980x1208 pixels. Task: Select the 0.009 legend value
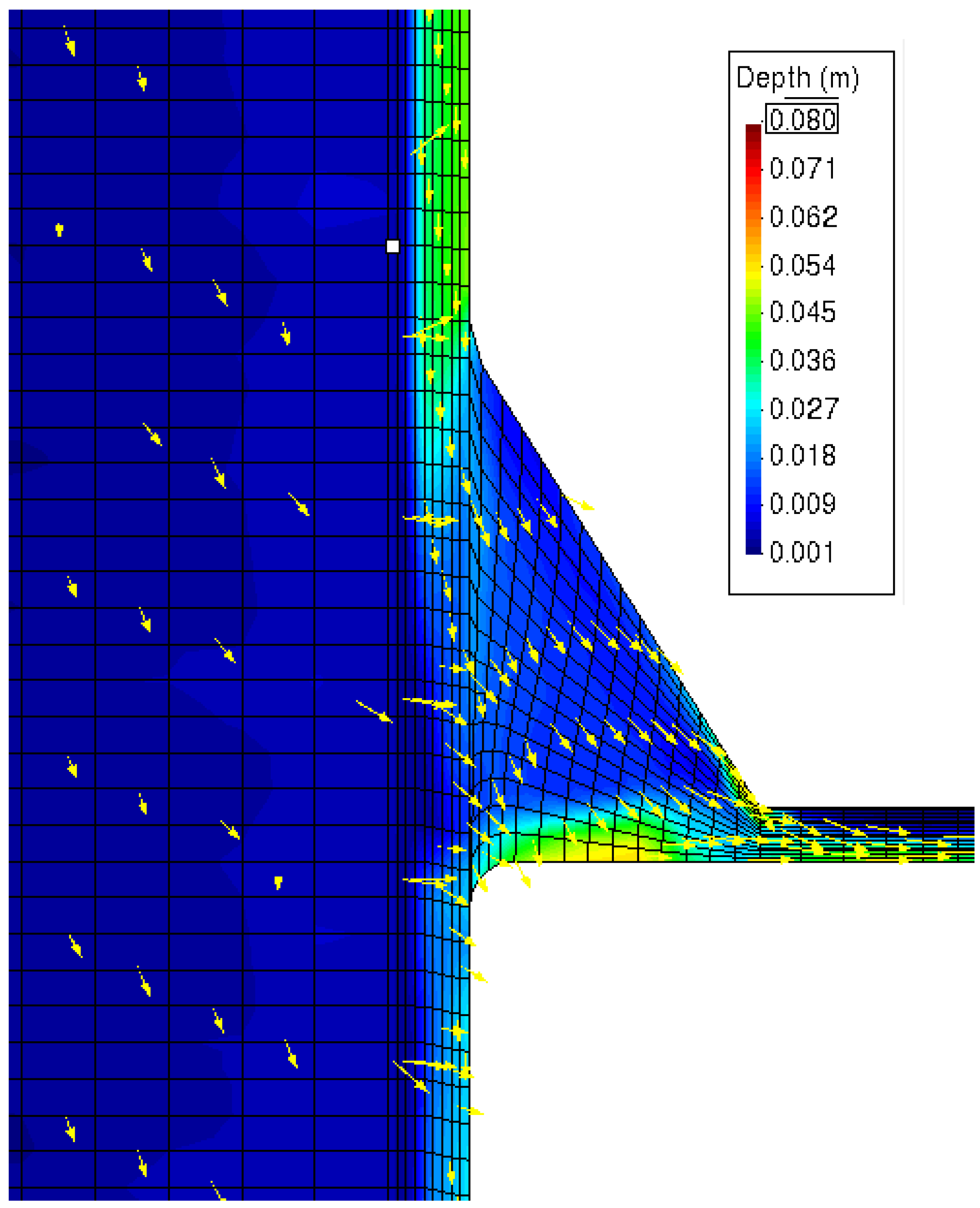pyautogui.click(x=802, y=503)
